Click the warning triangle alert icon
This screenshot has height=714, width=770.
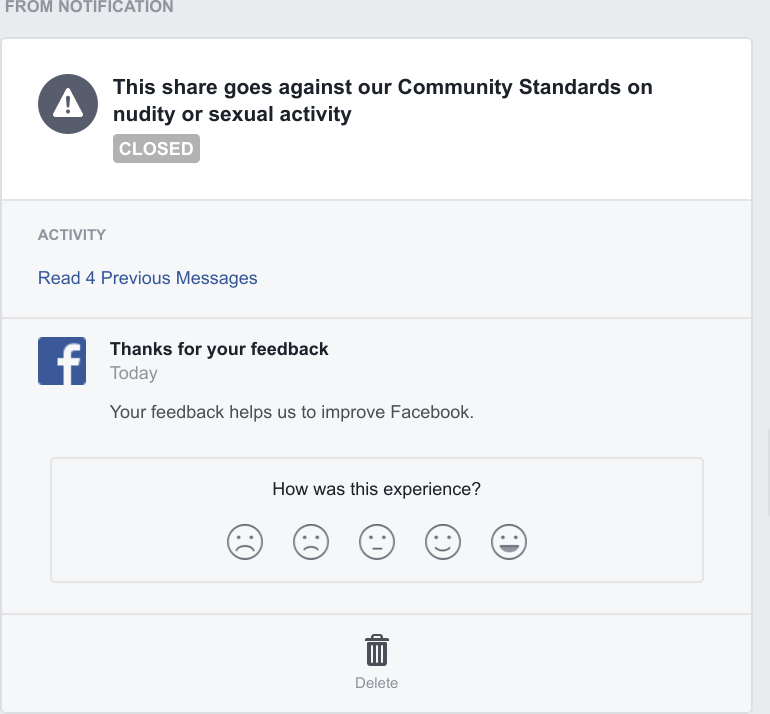point(68,103)
